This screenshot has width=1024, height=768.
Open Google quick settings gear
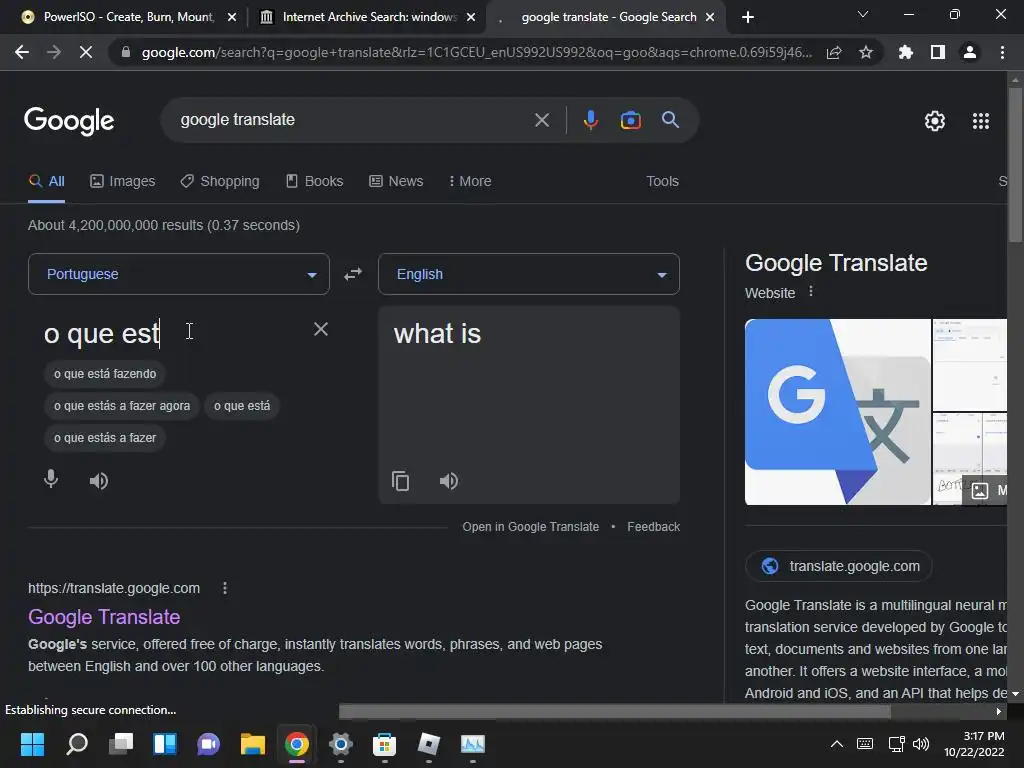935,121
